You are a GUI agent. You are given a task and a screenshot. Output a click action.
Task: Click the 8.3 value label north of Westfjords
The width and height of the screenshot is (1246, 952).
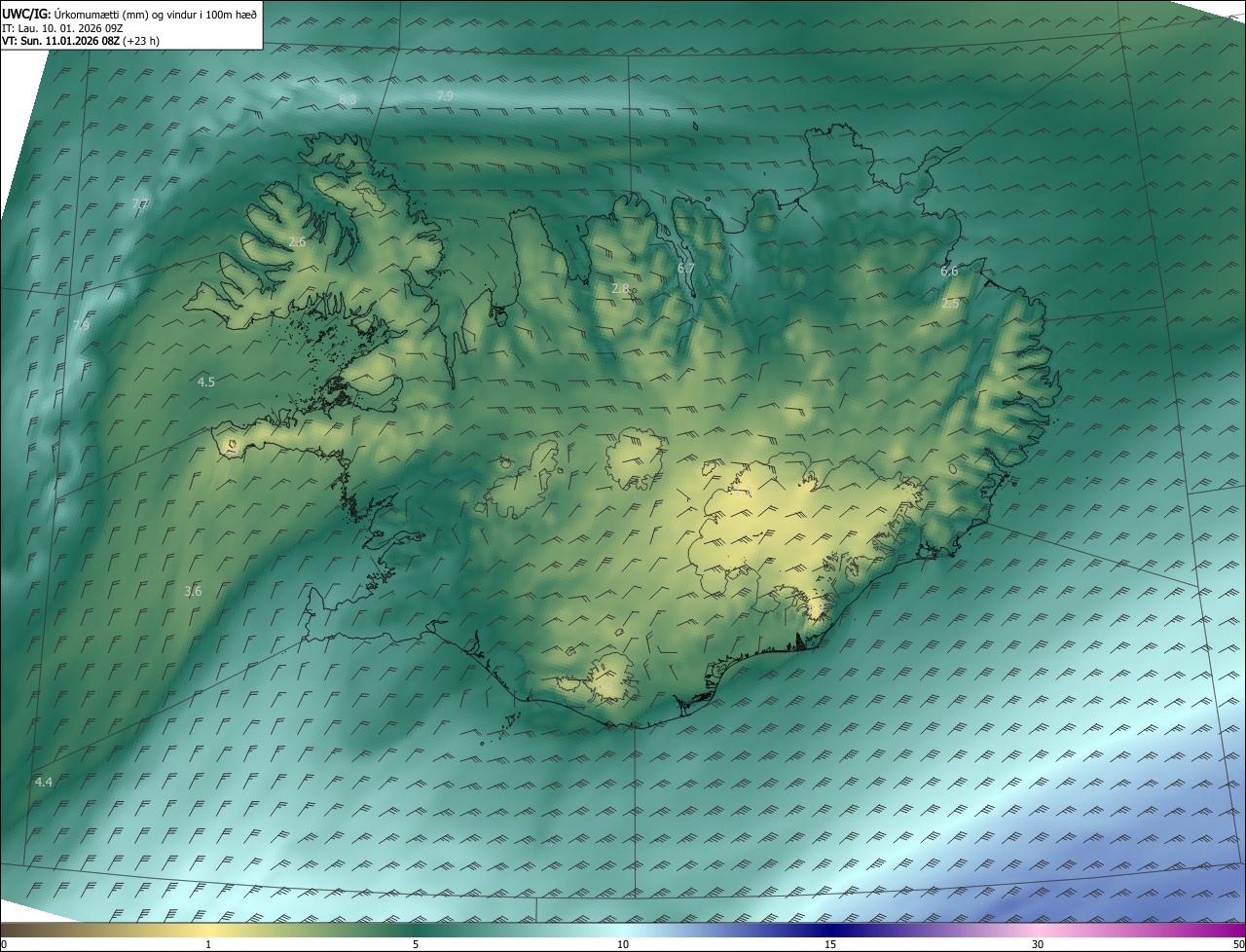click(x=348, y=100)
